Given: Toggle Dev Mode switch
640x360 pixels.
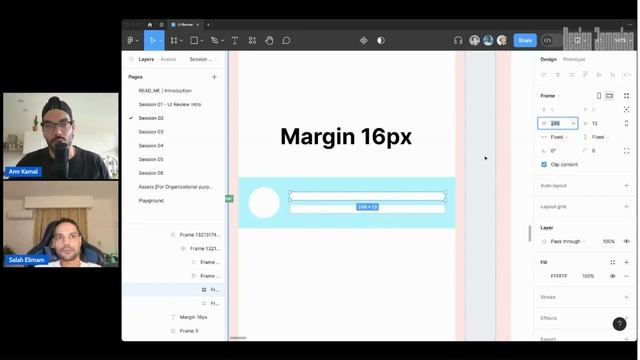Looking at the screenshot, I should point(551,40).
